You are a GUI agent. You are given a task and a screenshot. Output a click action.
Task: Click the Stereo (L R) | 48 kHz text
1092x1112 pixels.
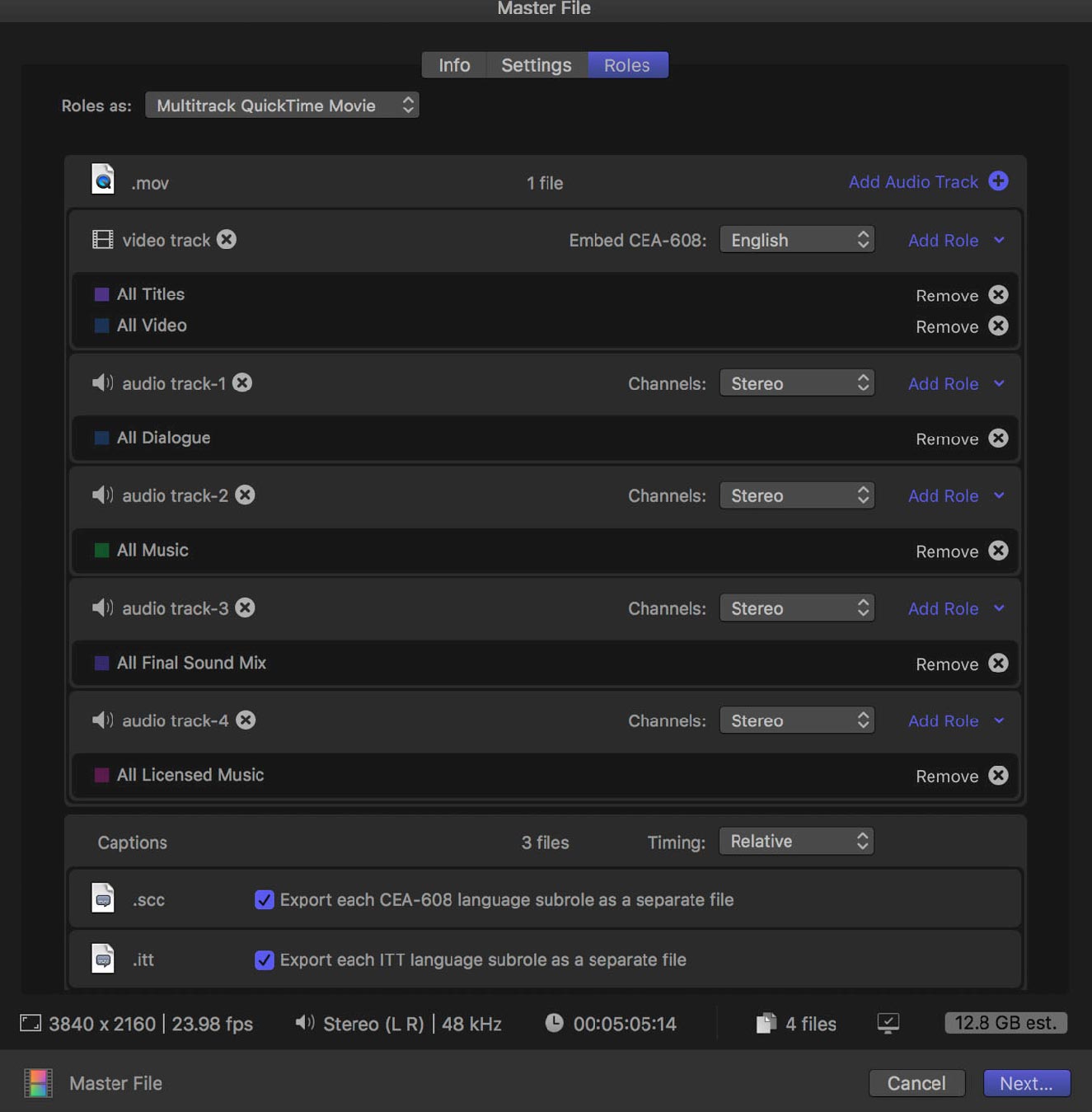click(412, 1024)
